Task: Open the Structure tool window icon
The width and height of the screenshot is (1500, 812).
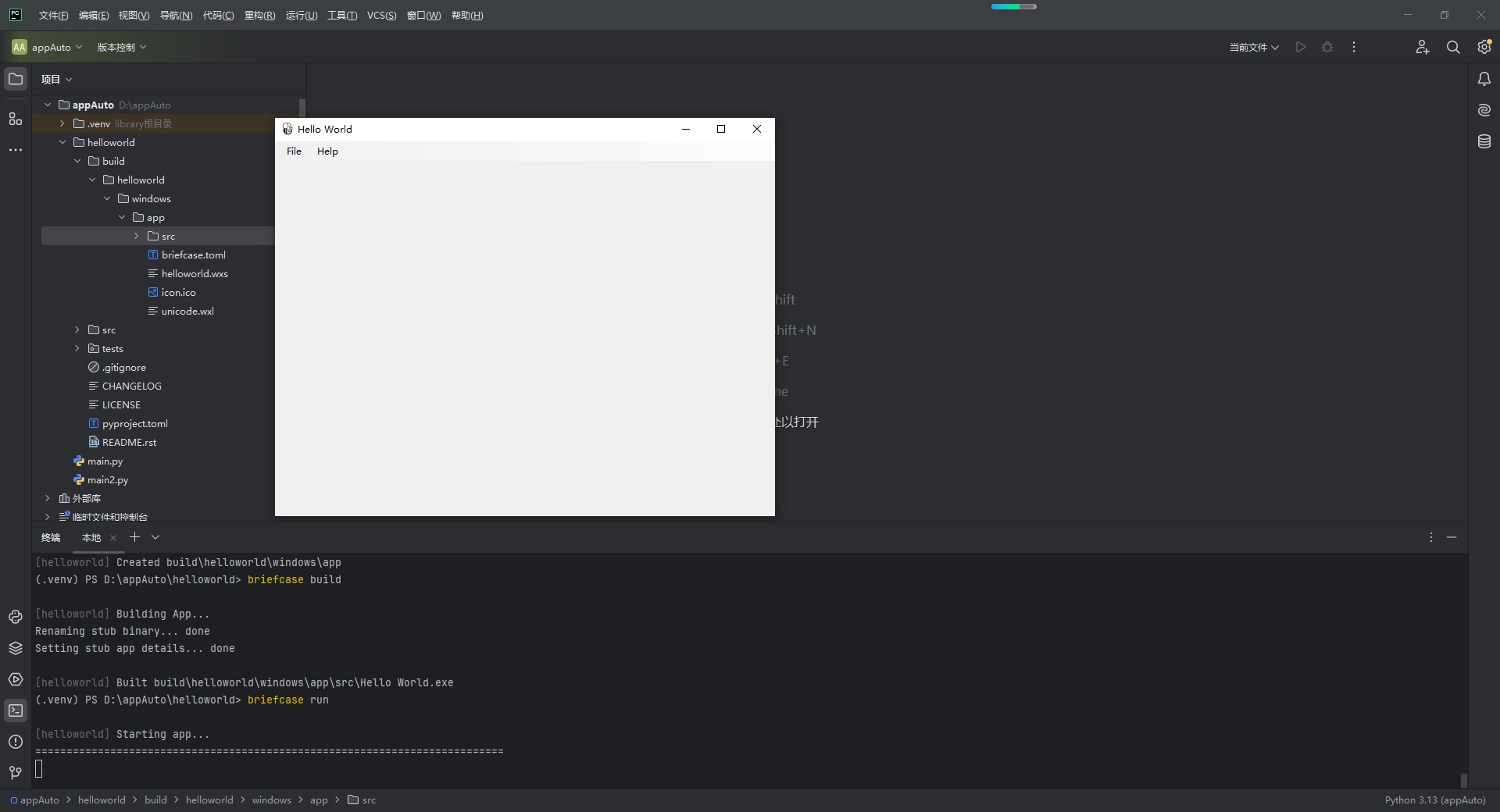Action: 16,119
